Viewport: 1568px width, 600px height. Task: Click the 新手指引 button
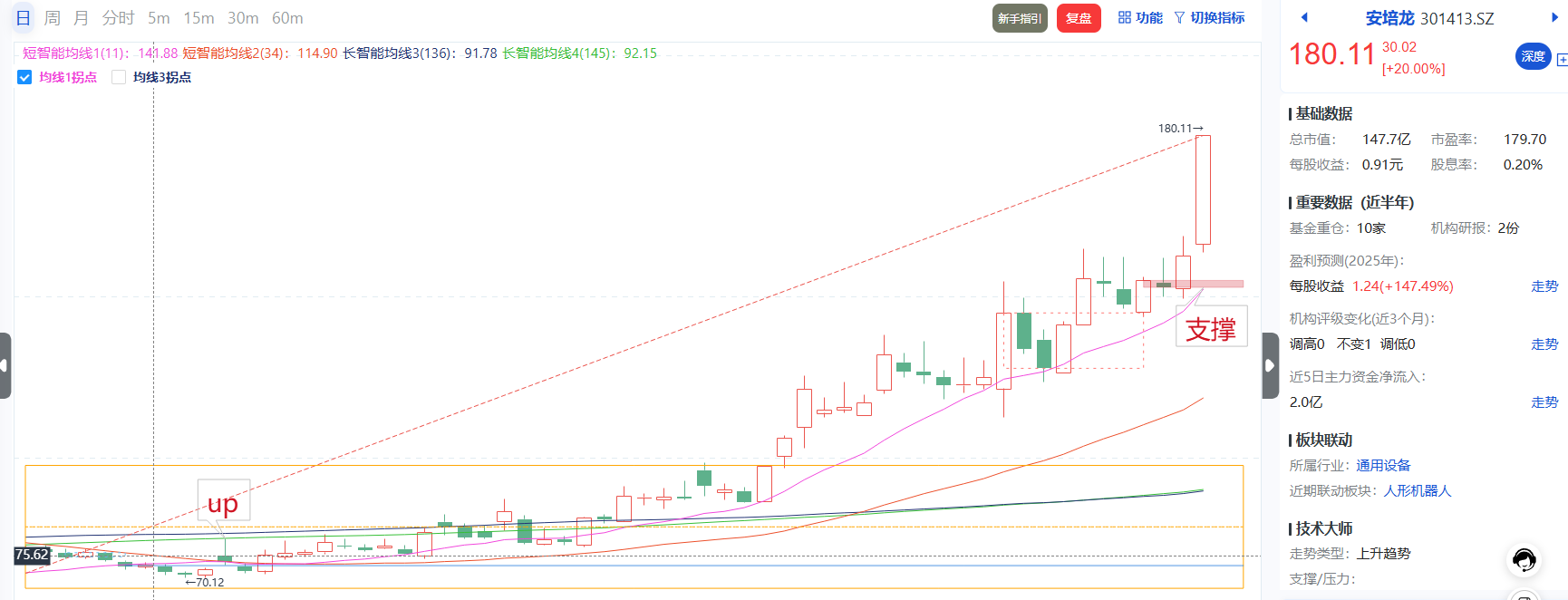click(1020, 18)
